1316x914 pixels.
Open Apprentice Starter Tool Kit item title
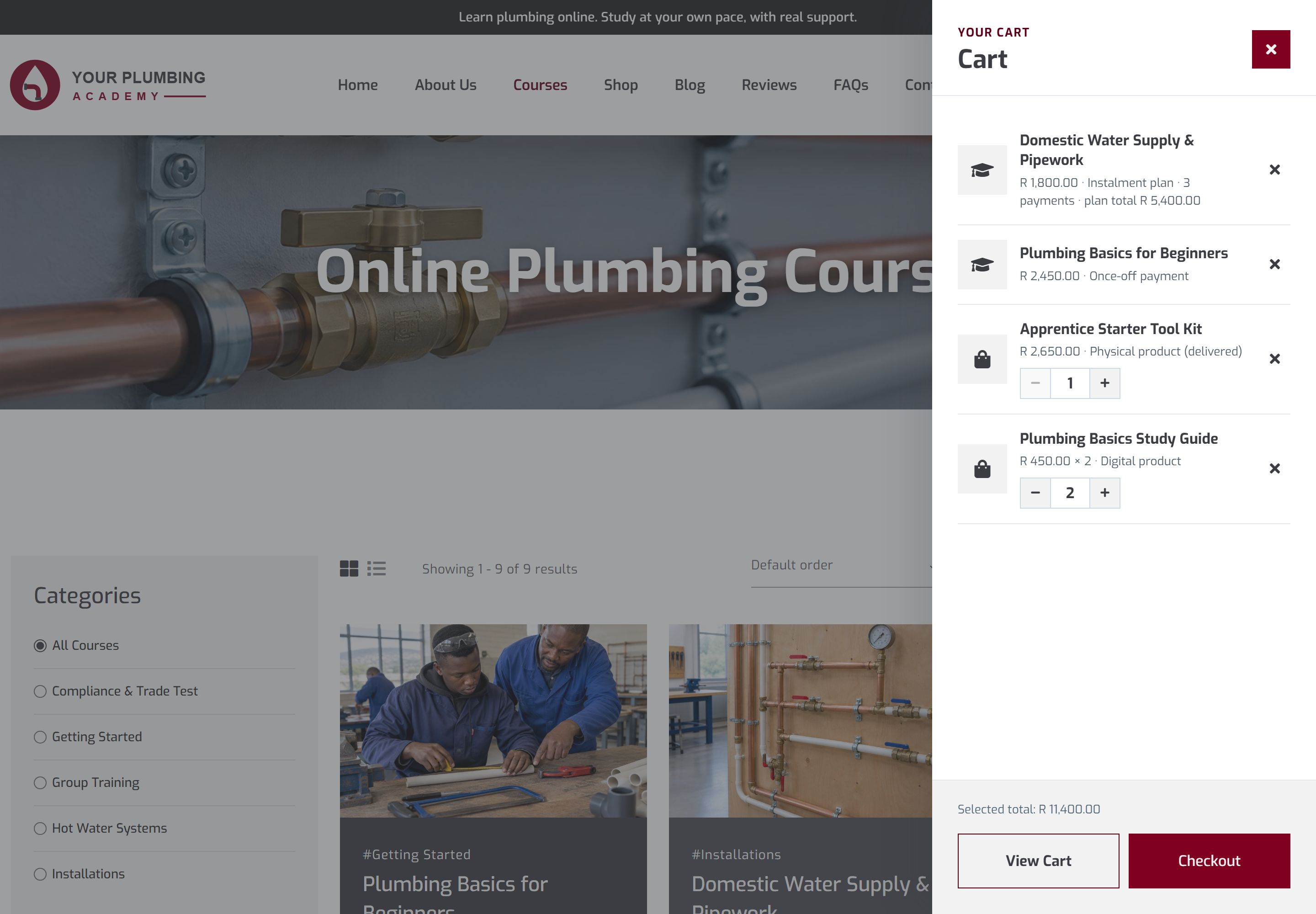tap(1110, 329)
